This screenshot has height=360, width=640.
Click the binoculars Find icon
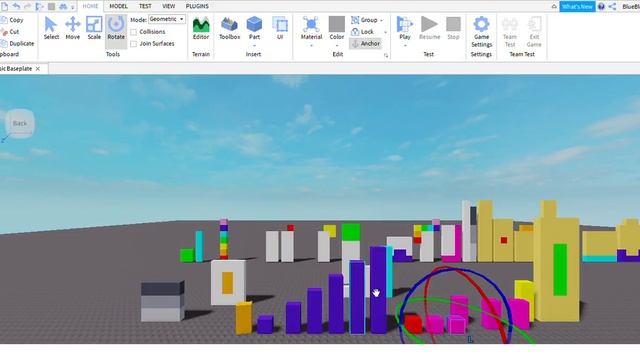click(x=63, y=7)
